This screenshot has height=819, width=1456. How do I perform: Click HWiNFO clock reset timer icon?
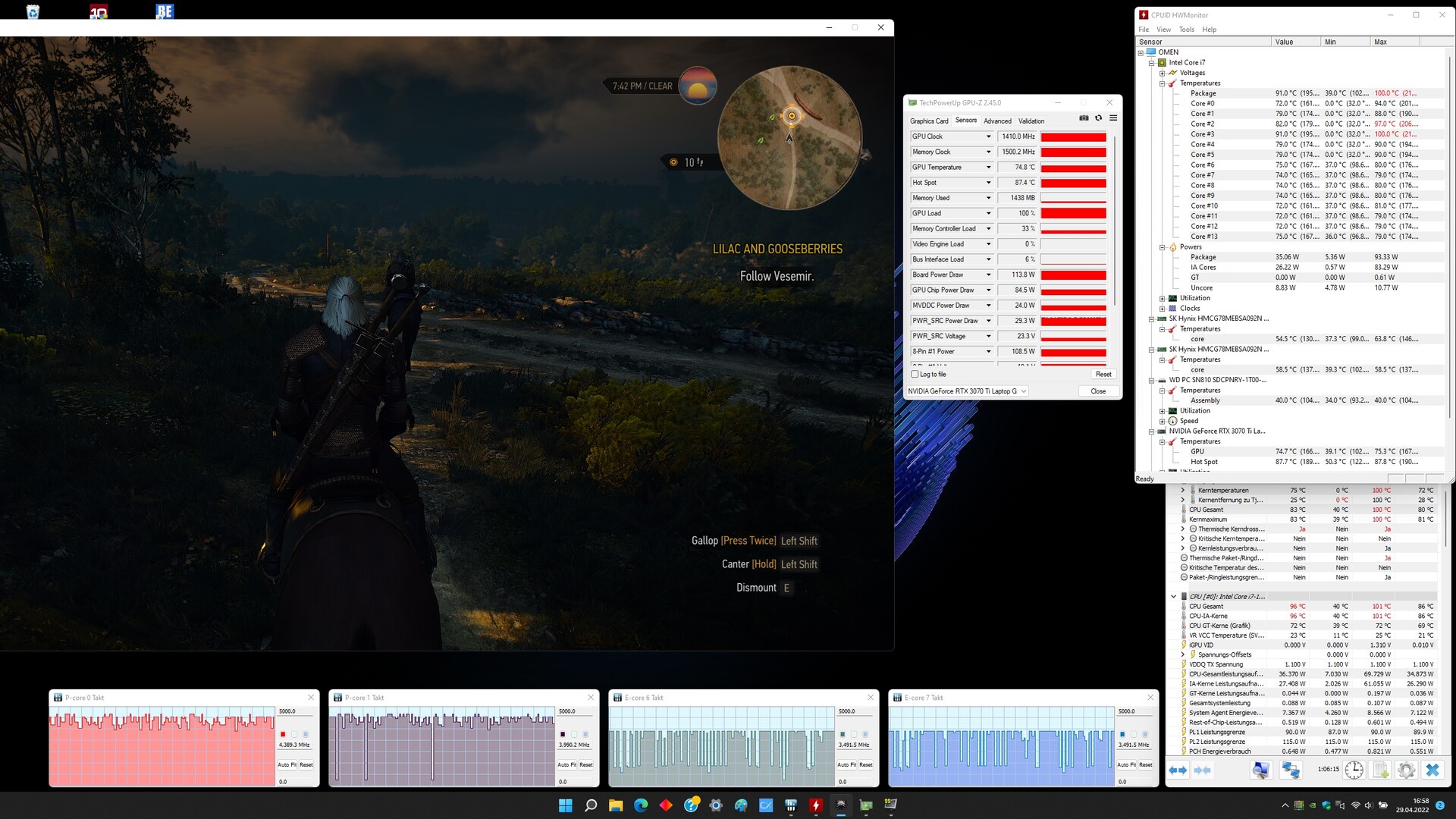click(1354, 770)
